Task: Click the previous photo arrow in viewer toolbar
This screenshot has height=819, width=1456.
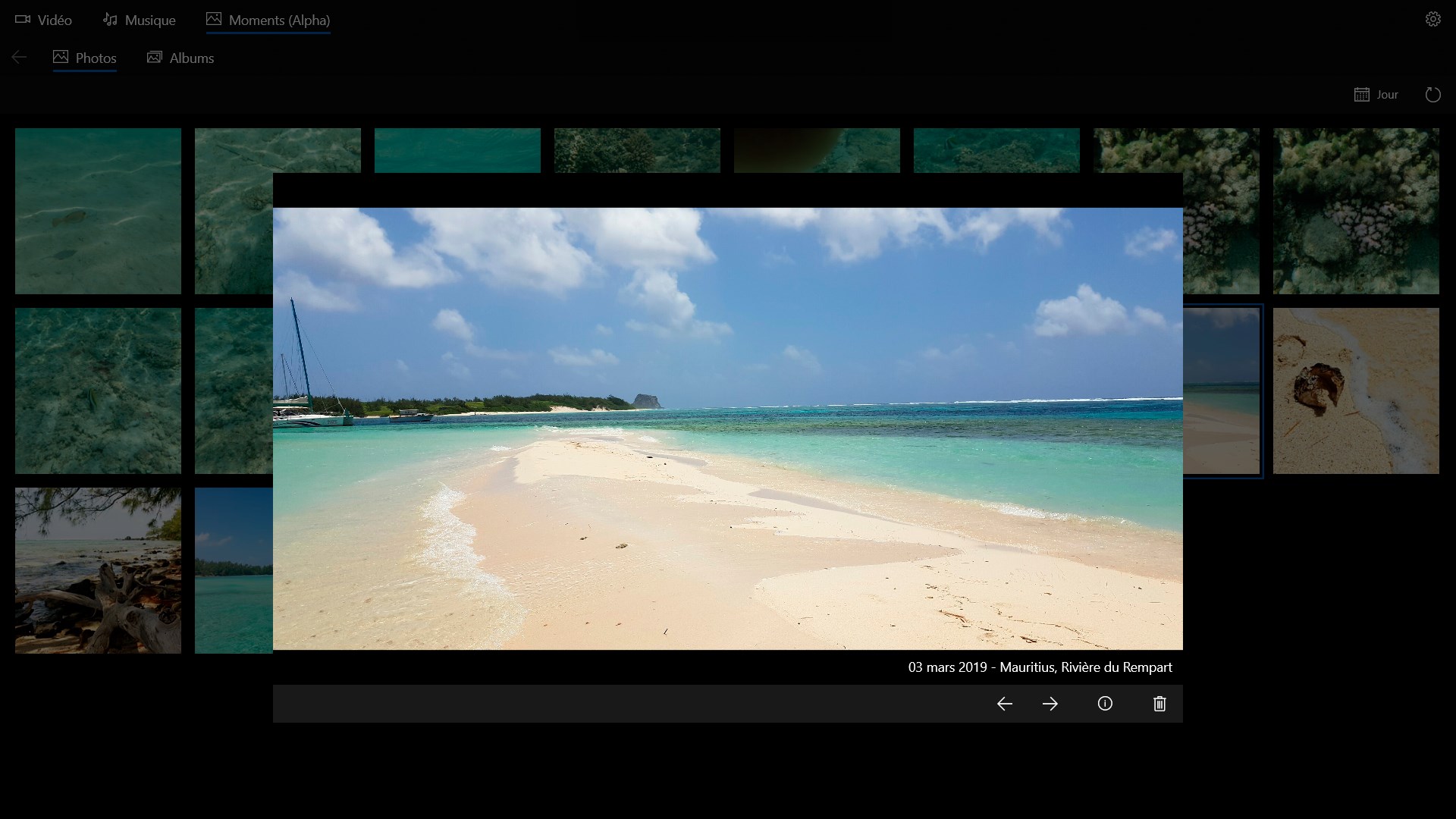Action: (x=1004, y=704)
